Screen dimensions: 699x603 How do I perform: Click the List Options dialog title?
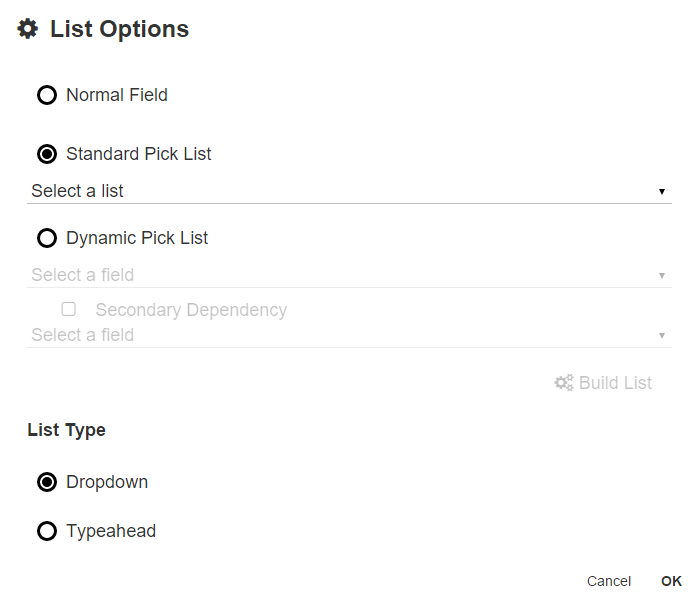point(119,29)
